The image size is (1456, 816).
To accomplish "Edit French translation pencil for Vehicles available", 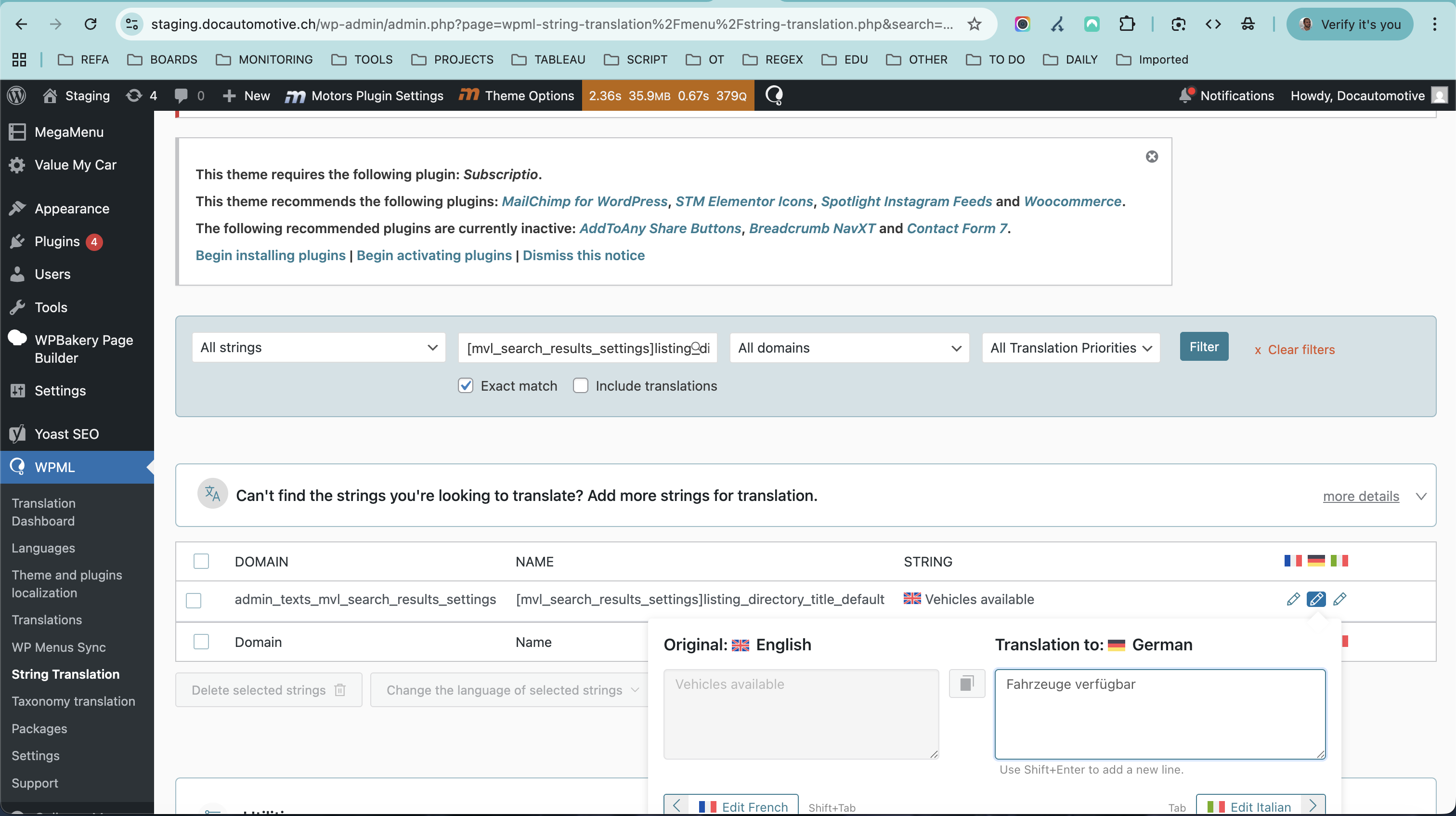I will [1293, 599].
